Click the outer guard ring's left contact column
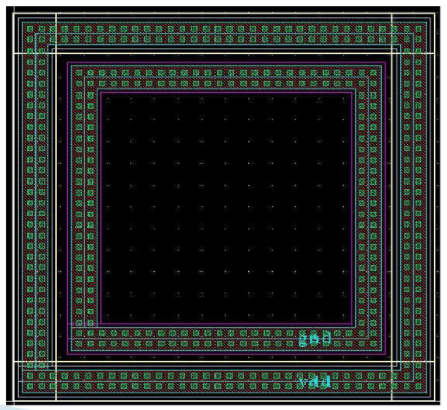This screenshot has height=410, width=447. (x=36, y=208)
